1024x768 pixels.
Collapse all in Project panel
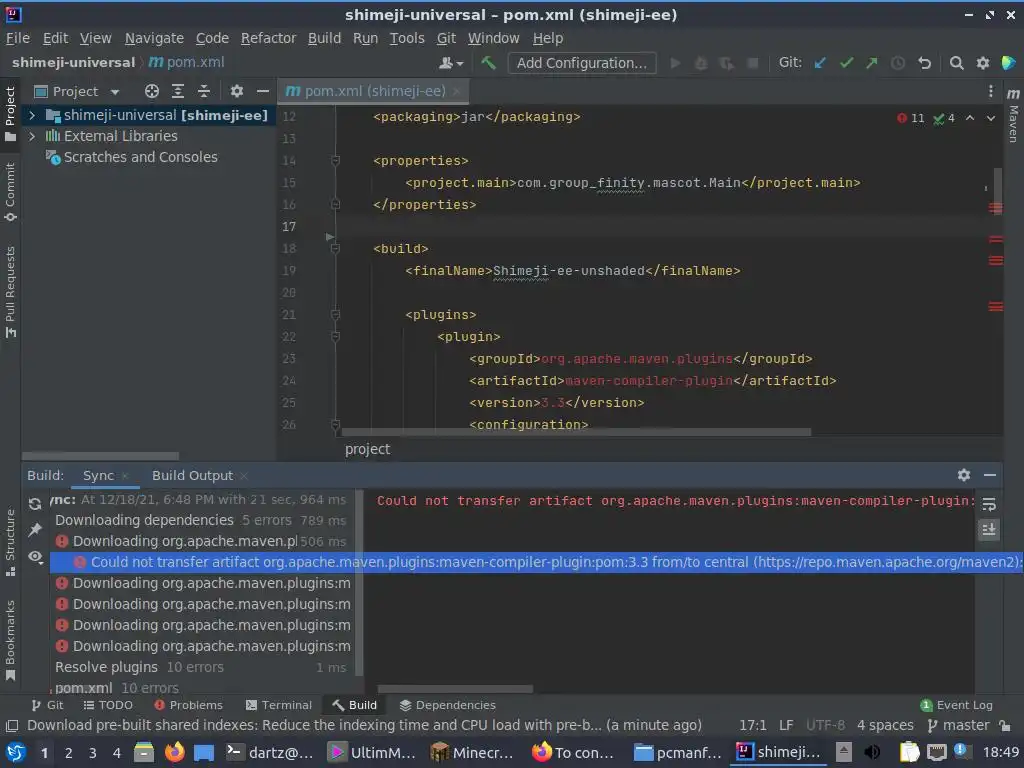[x=204, y=91]
